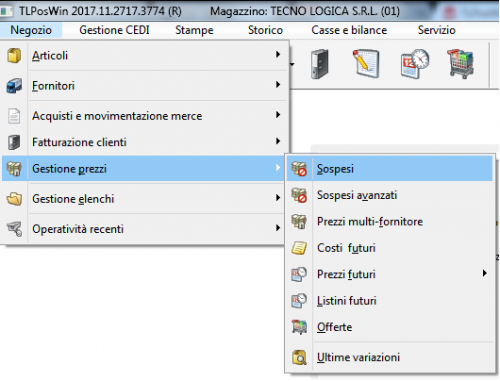Select Costi futuri
The width and height of the screenshot is (500, 381).
coord(390,248)
